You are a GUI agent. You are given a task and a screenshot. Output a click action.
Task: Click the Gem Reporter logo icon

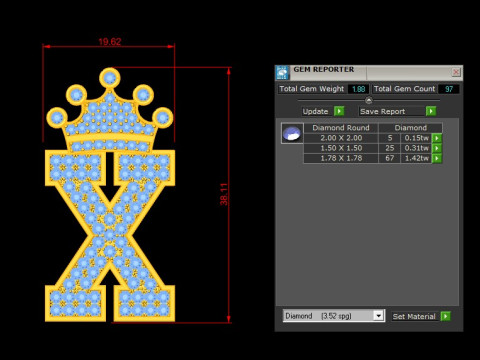[x=282, y=72]
